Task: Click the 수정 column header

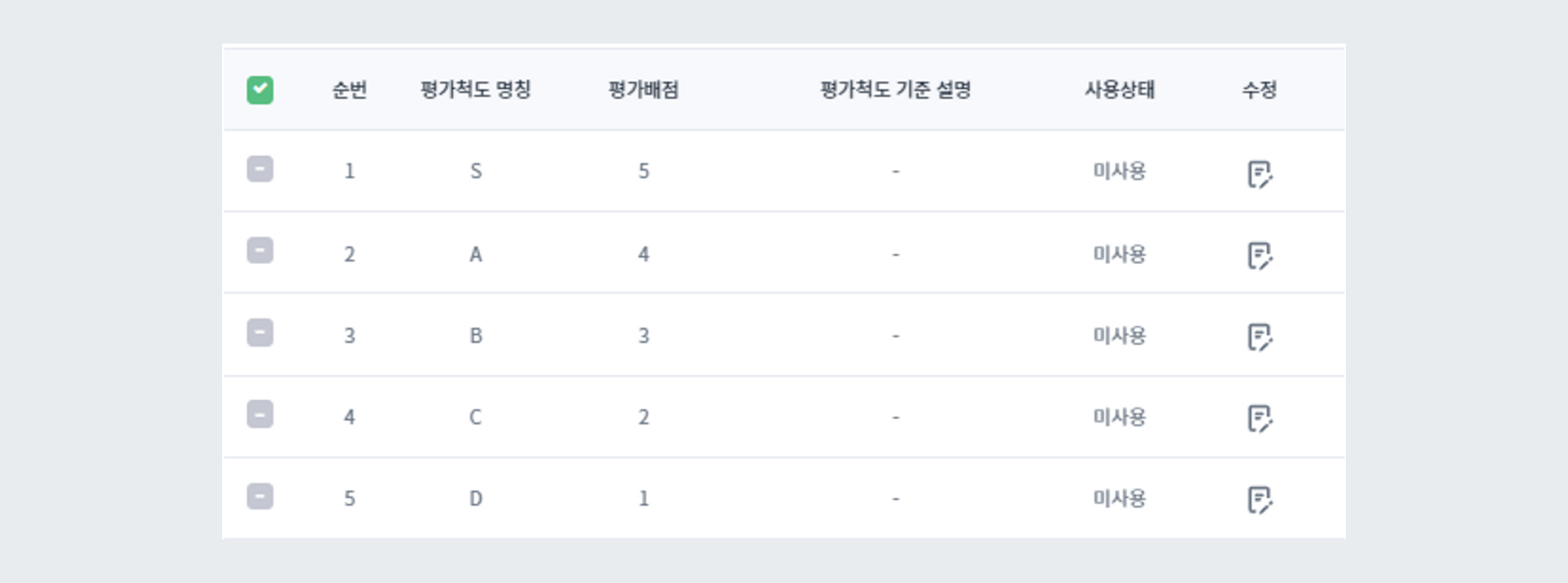Action: (1260, 89)
